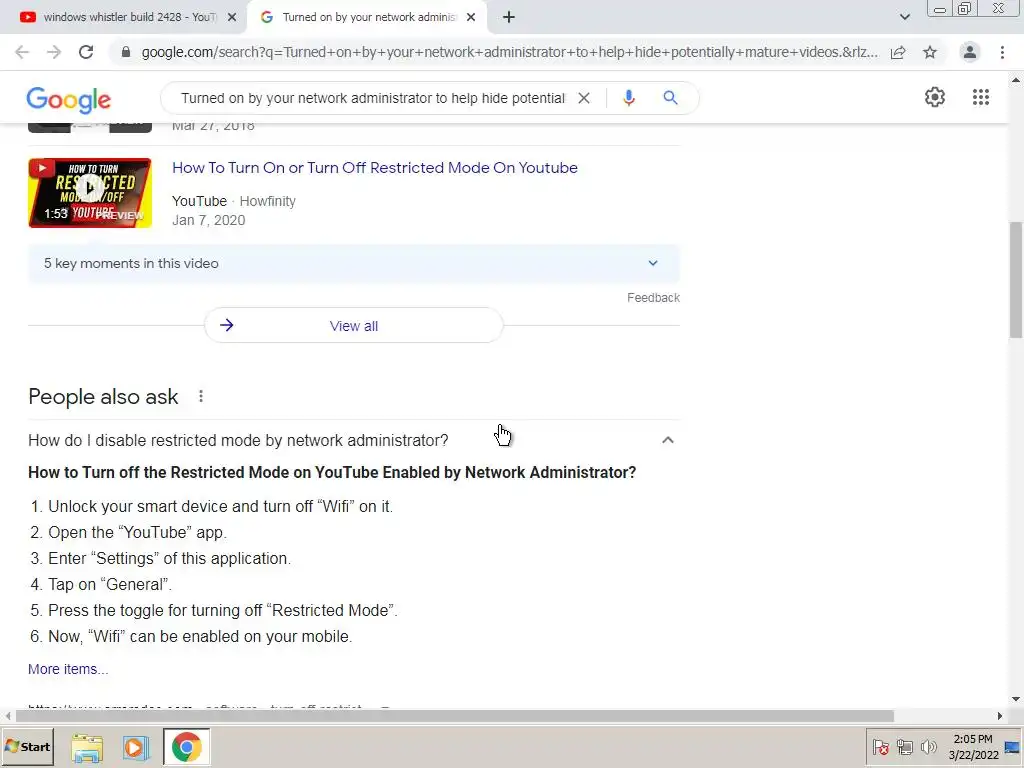This screenshot has width=1024, height=768.
Task: Close the Turned on by your network tab
Action: pos(471,17)
